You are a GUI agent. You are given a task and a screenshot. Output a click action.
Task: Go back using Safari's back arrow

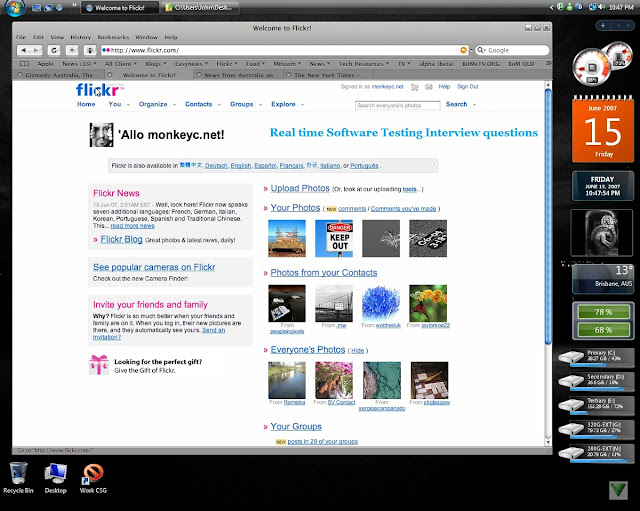pos(24,50)
